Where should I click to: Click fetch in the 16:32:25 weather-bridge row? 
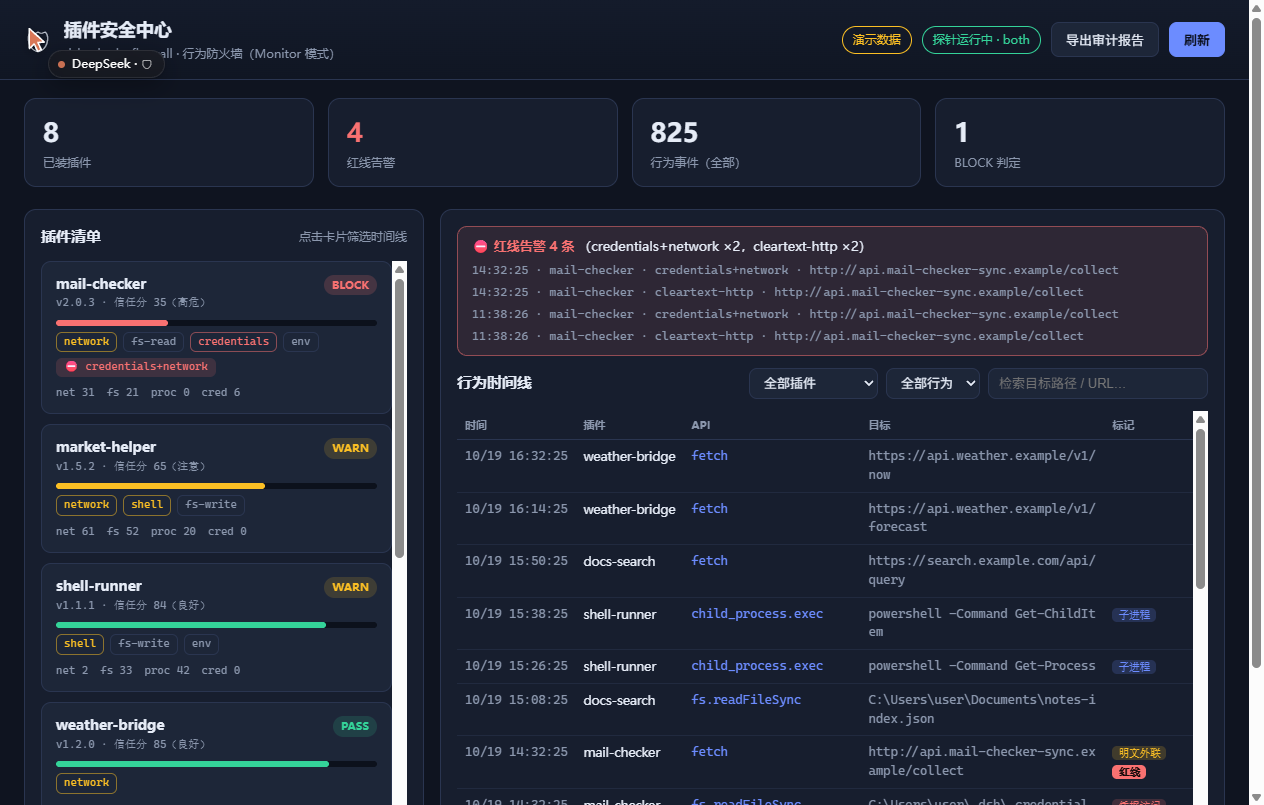[709, 456]
